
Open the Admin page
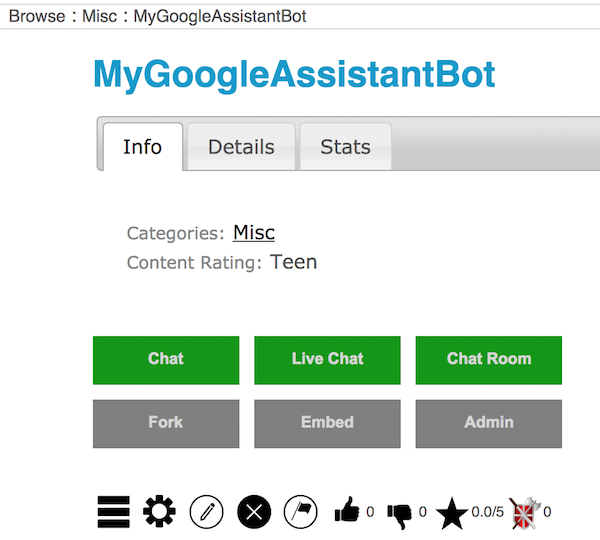tap(489, 424)
